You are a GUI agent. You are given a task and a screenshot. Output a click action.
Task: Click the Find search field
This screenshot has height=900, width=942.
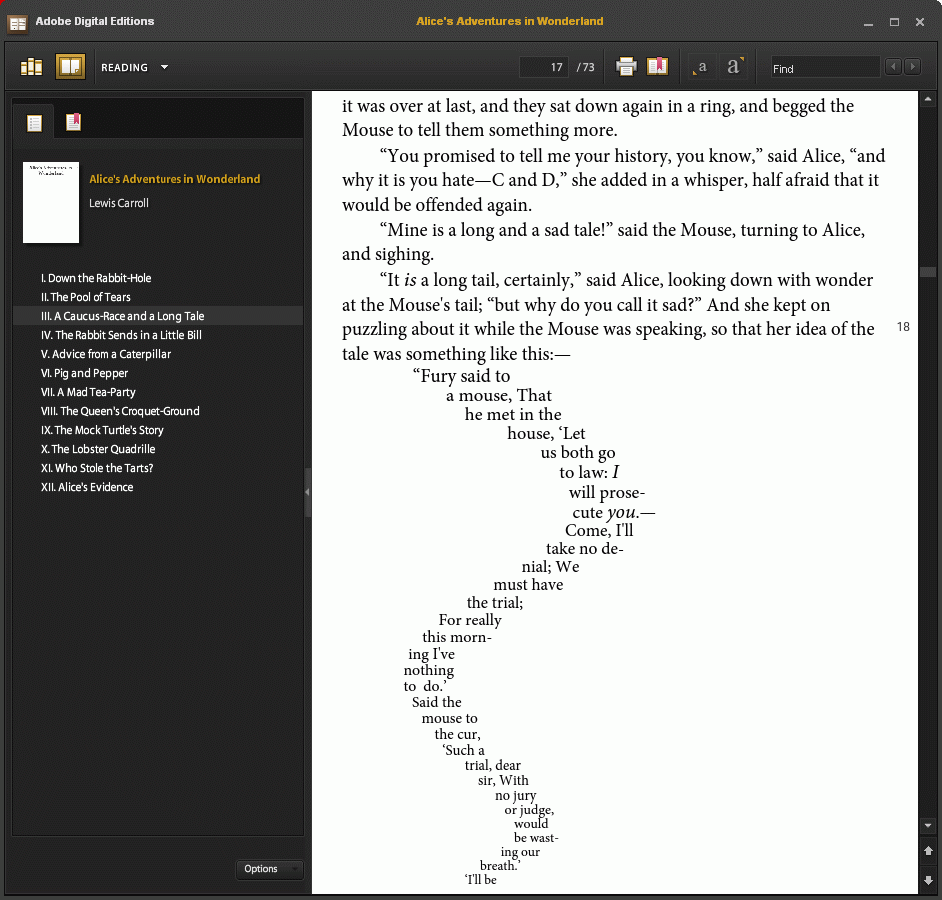[825, 68]
